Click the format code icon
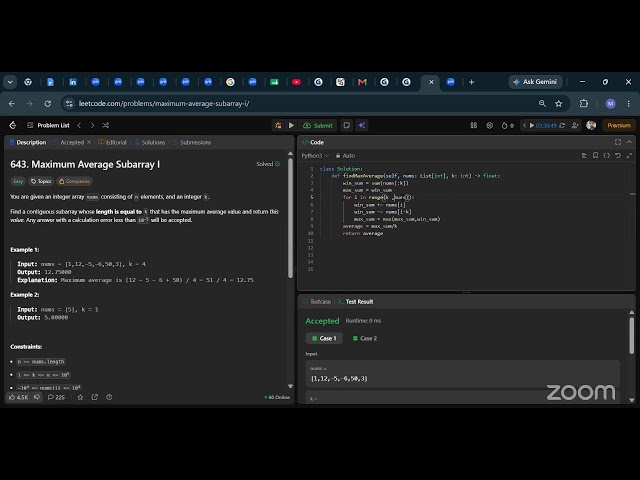Screen dimensions: 640x480 point(584,156)
